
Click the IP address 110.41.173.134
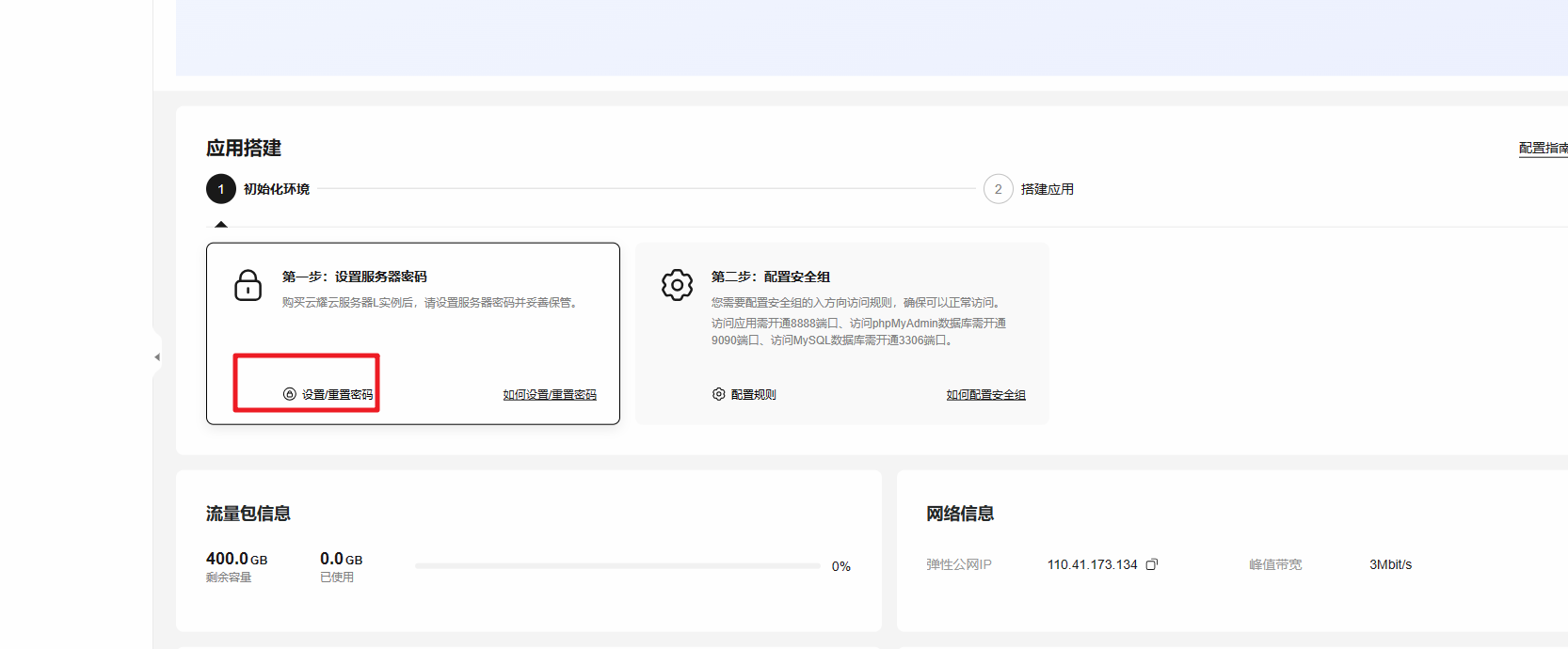pos(1093,564)
